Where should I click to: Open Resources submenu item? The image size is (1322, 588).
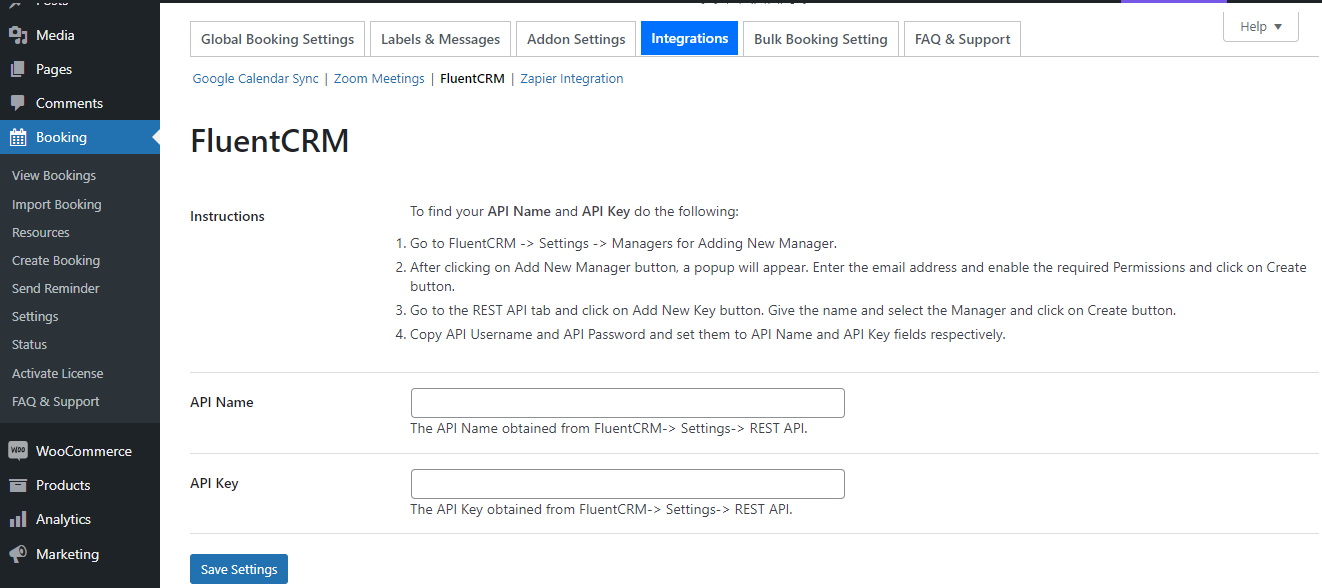coord(41,232)
